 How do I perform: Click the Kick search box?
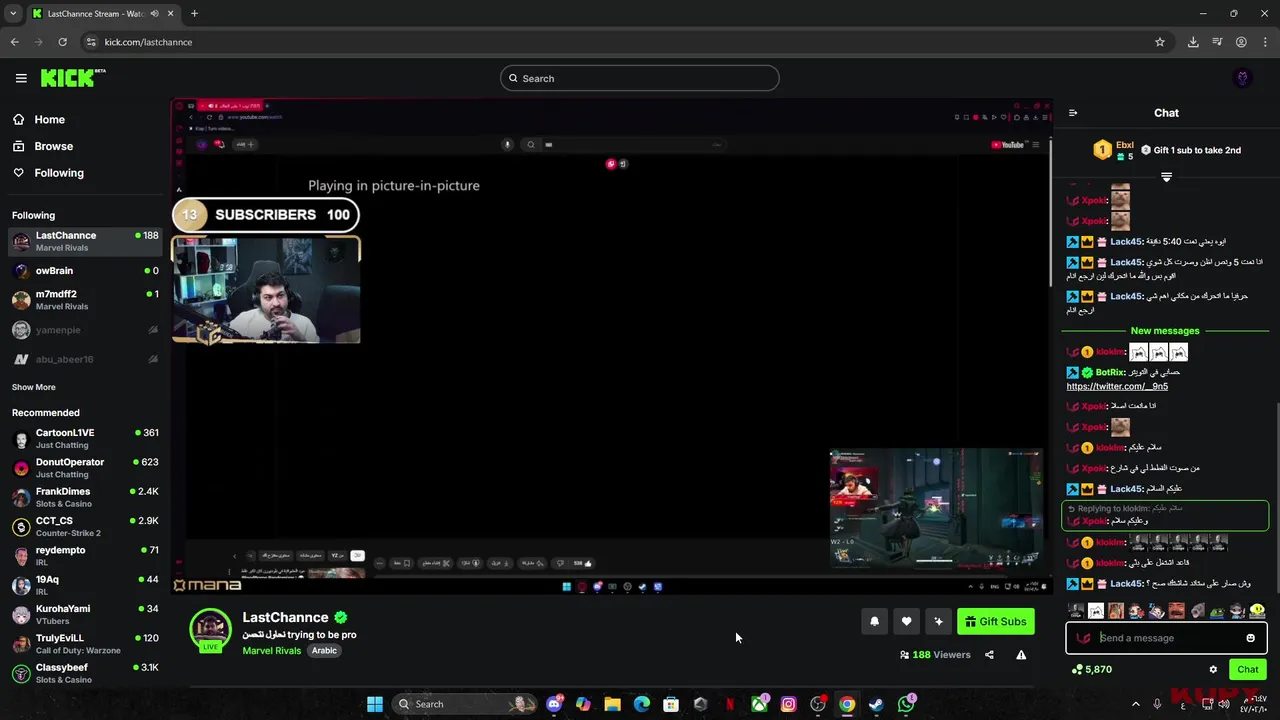(639, 78)
